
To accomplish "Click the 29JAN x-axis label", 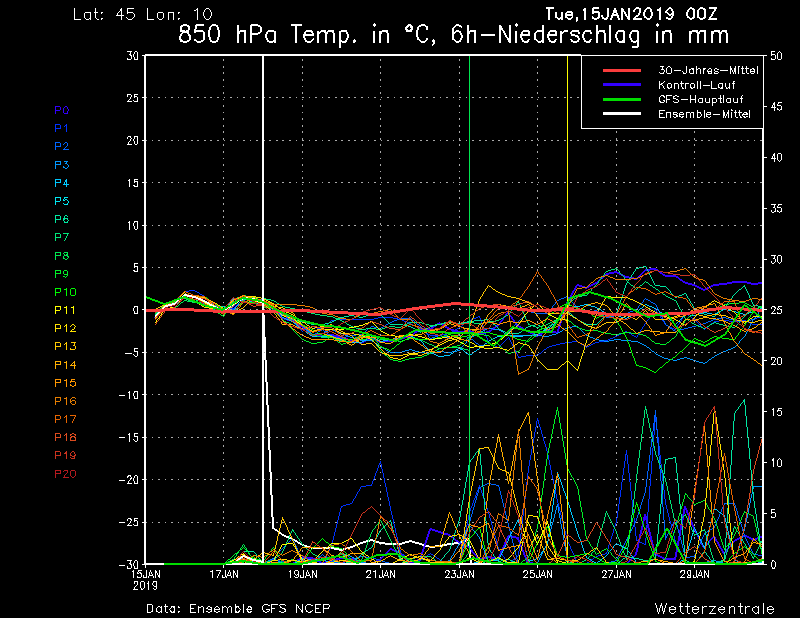I will pyautogui.click(x=694, y=575).
